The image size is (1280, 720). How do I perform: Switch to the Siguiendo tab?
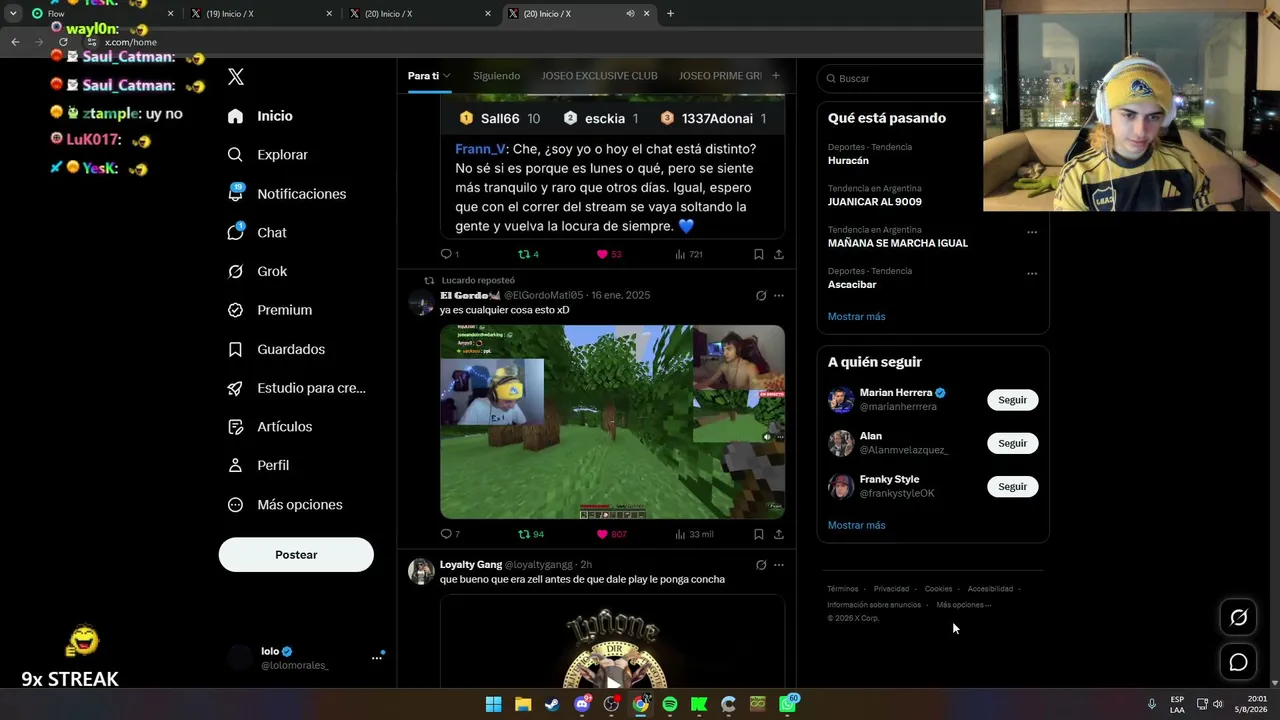tap(496, 76)
